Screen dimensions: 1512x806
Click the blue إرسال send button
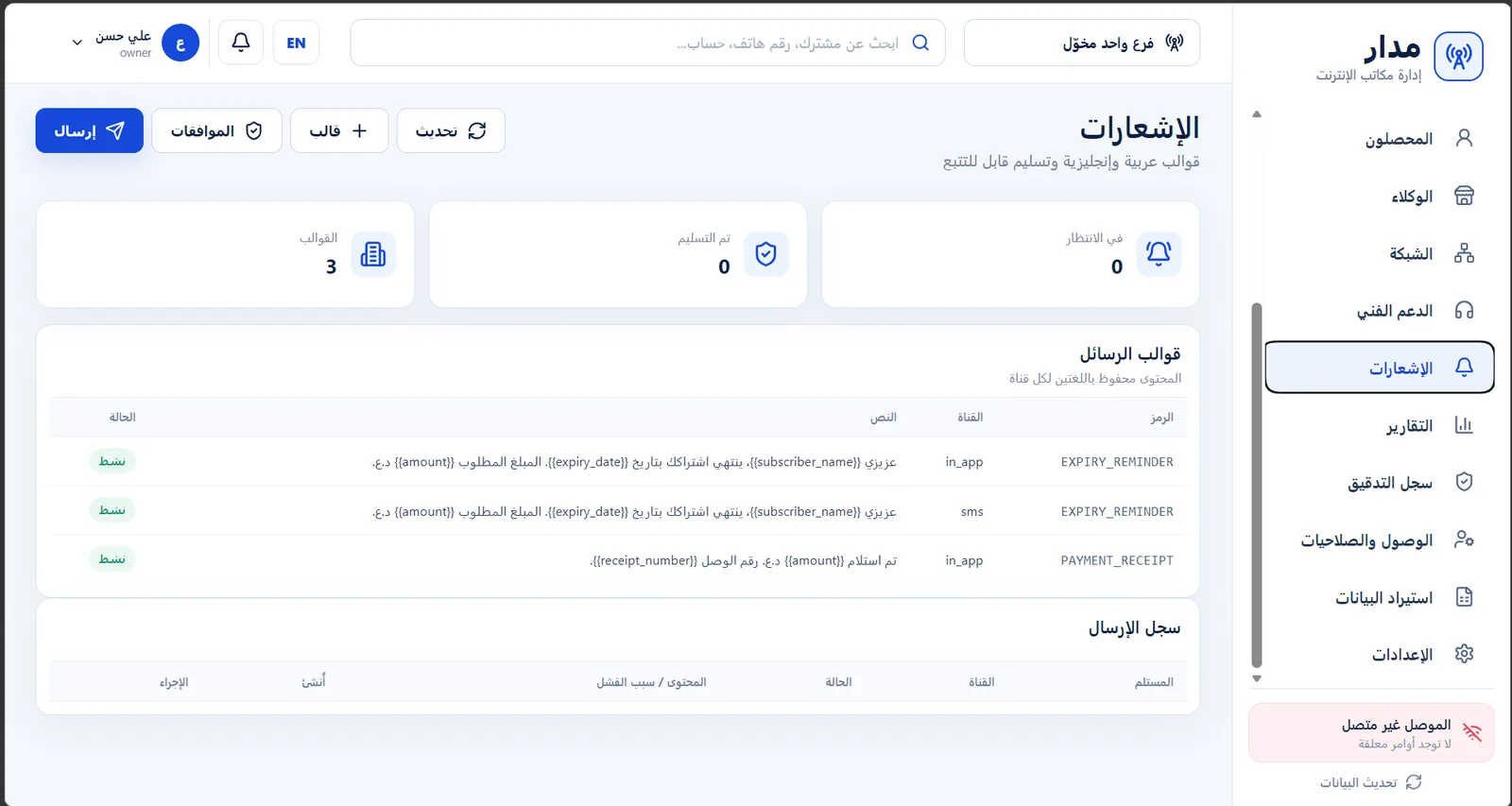(90, 130)
